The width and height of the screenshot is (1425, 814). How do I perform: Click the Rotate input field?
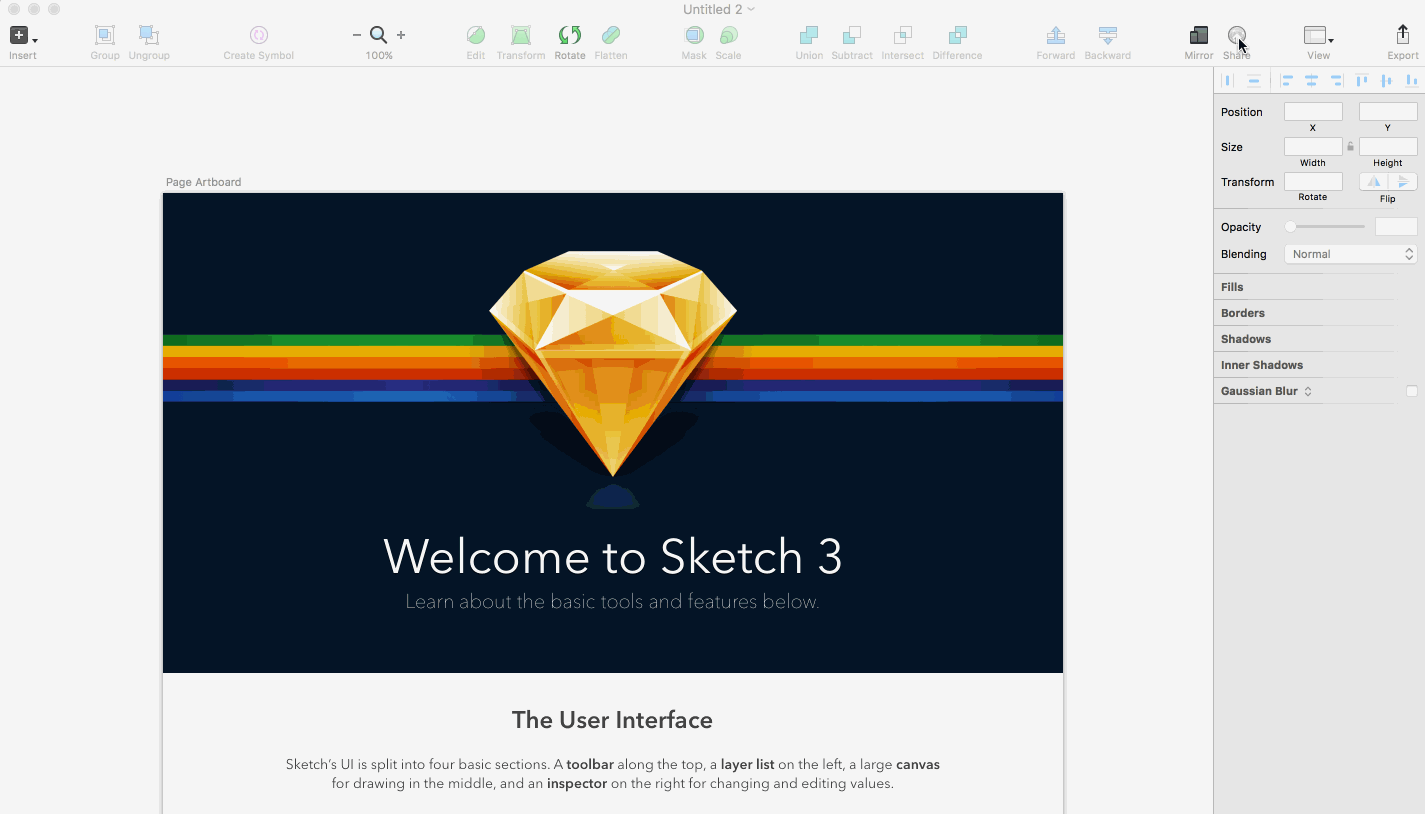[1313, 182]
